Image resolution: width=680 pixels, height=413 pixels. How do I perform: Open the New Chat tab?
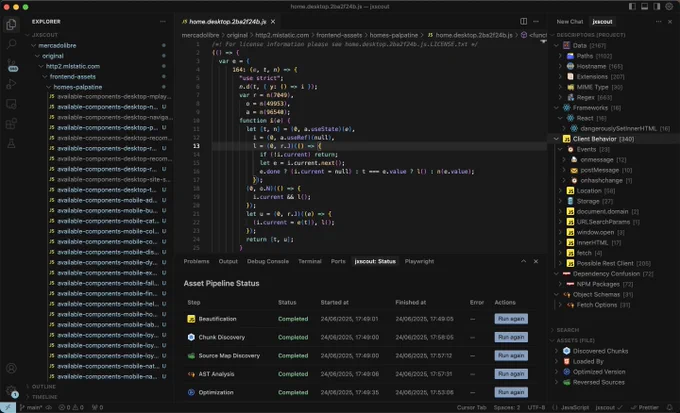[569, 21]
